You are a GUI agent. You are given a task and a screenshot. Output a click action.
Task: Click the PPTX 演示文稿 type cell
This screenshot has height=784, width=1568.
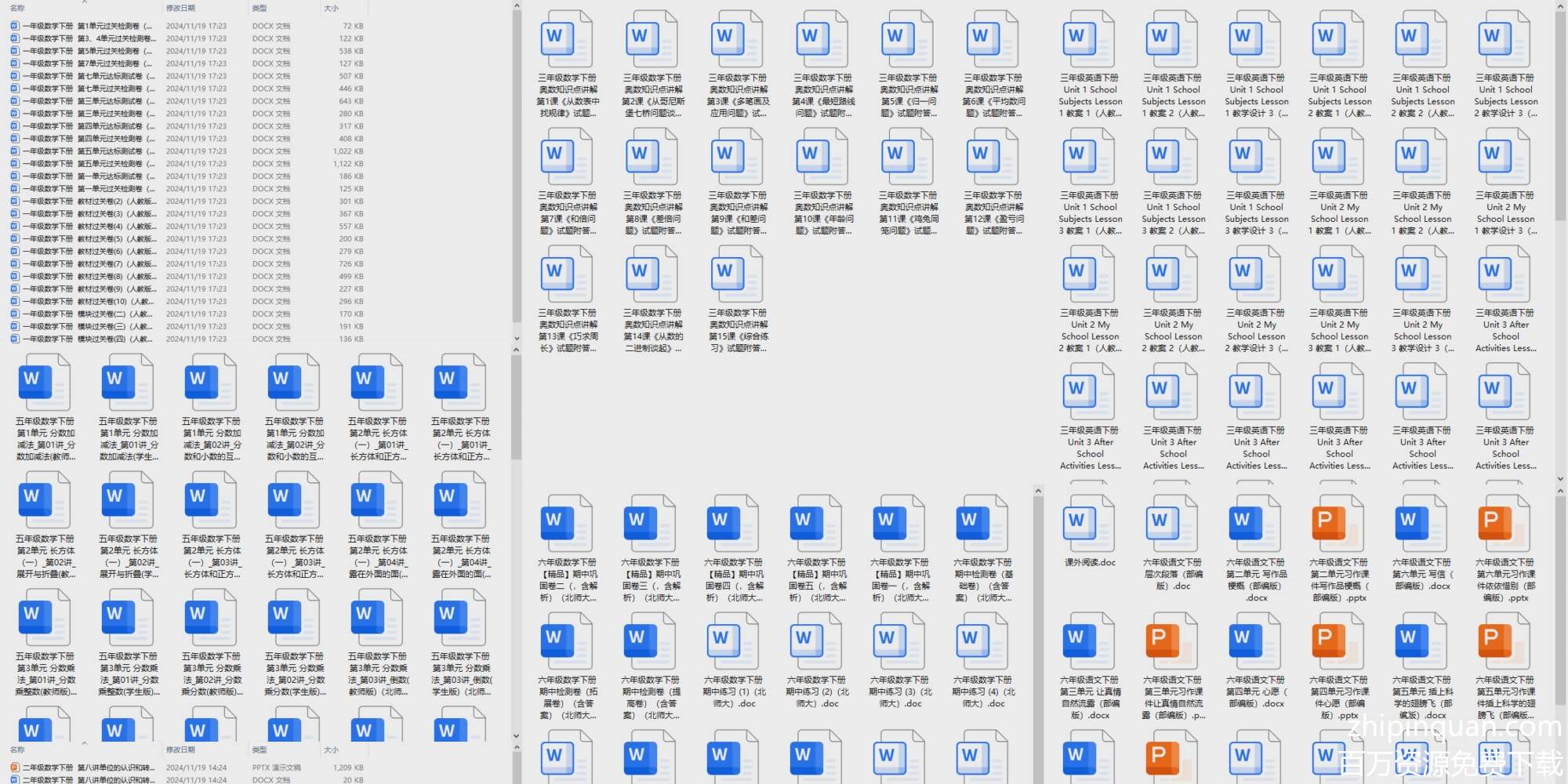tap(277, 768)
